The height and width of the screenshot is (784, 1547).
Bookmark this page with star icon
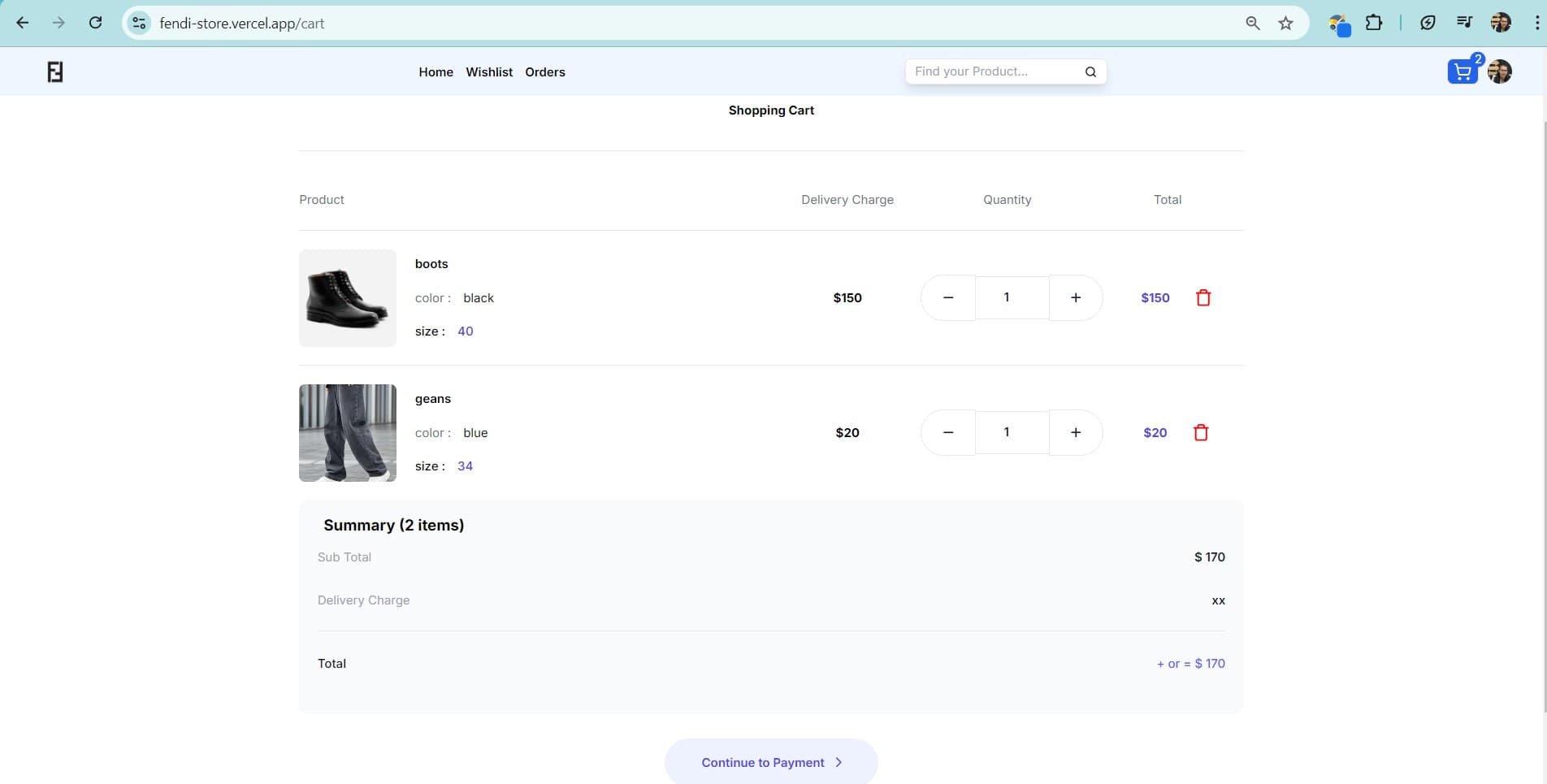point(1285,24)
